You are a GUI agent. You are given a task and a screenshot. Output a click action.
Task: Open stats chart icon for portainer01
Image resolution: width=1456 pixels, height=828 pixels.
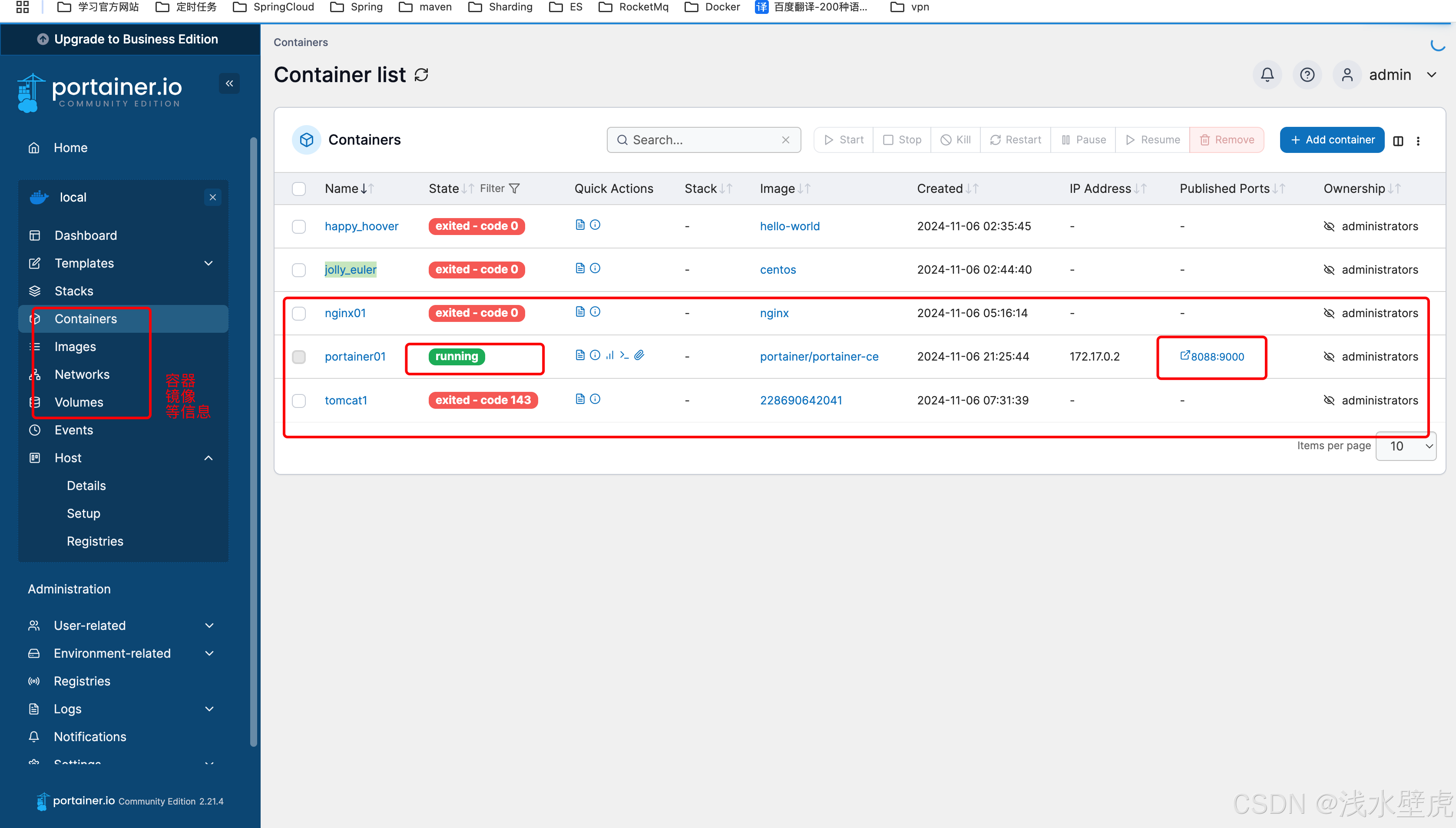click(610, 355)
